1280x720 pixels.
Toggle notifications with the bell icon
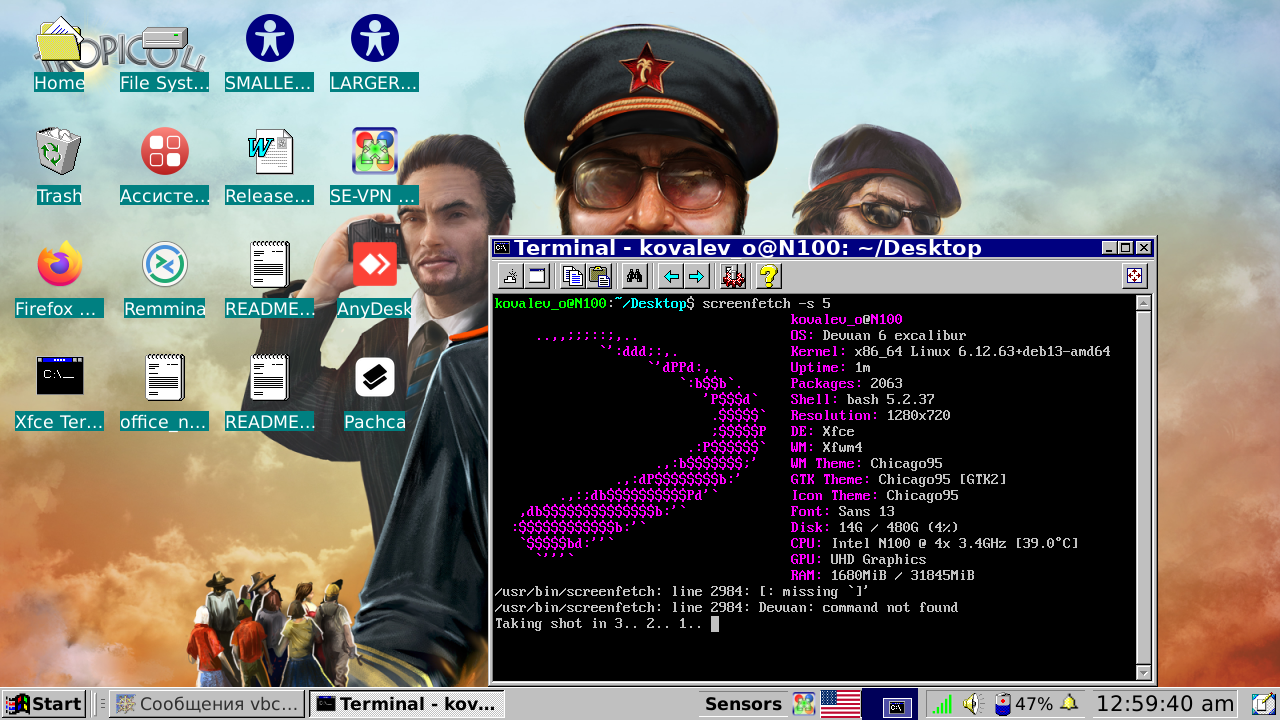point(1069,703)
